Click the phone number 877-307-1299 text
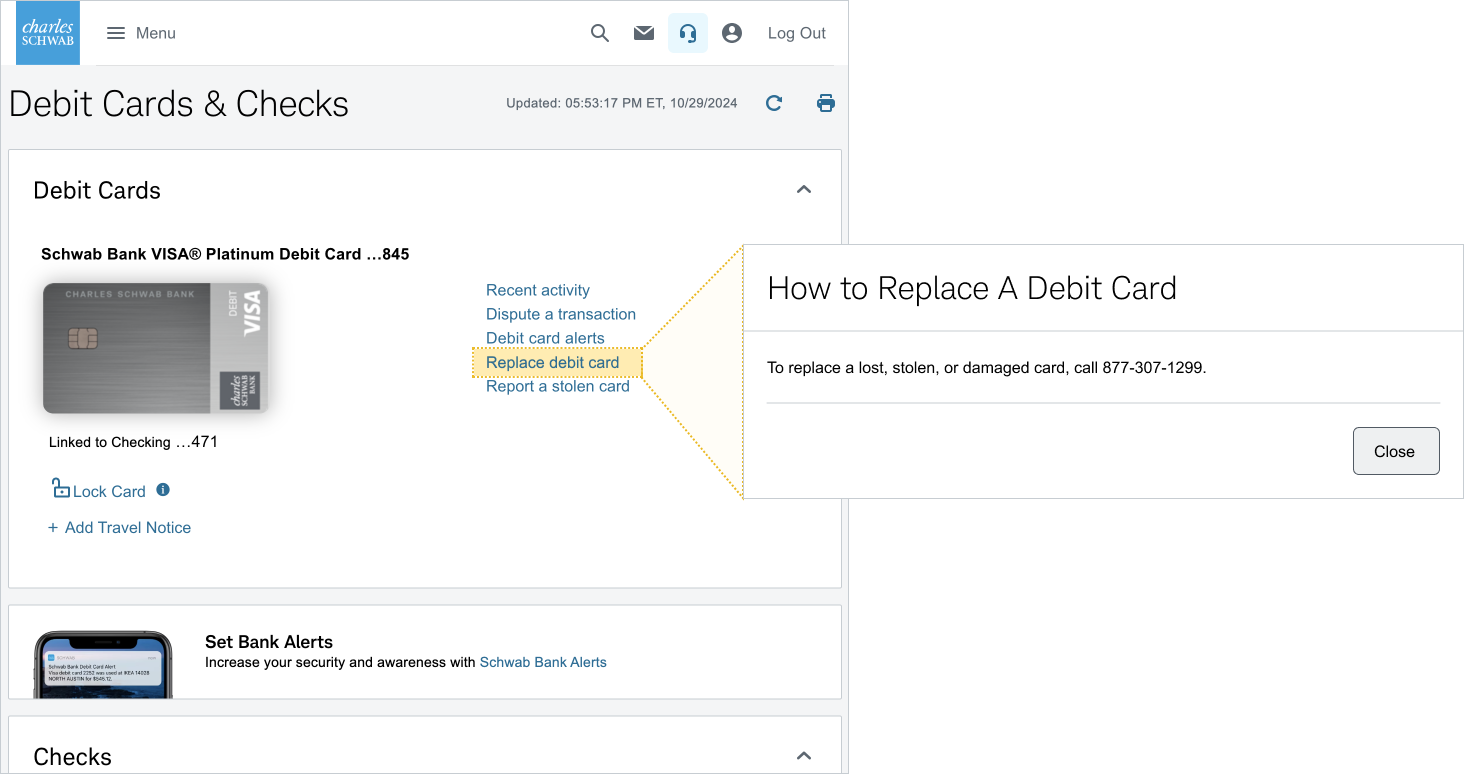1464x774 pixels. tap(1153, 368)
